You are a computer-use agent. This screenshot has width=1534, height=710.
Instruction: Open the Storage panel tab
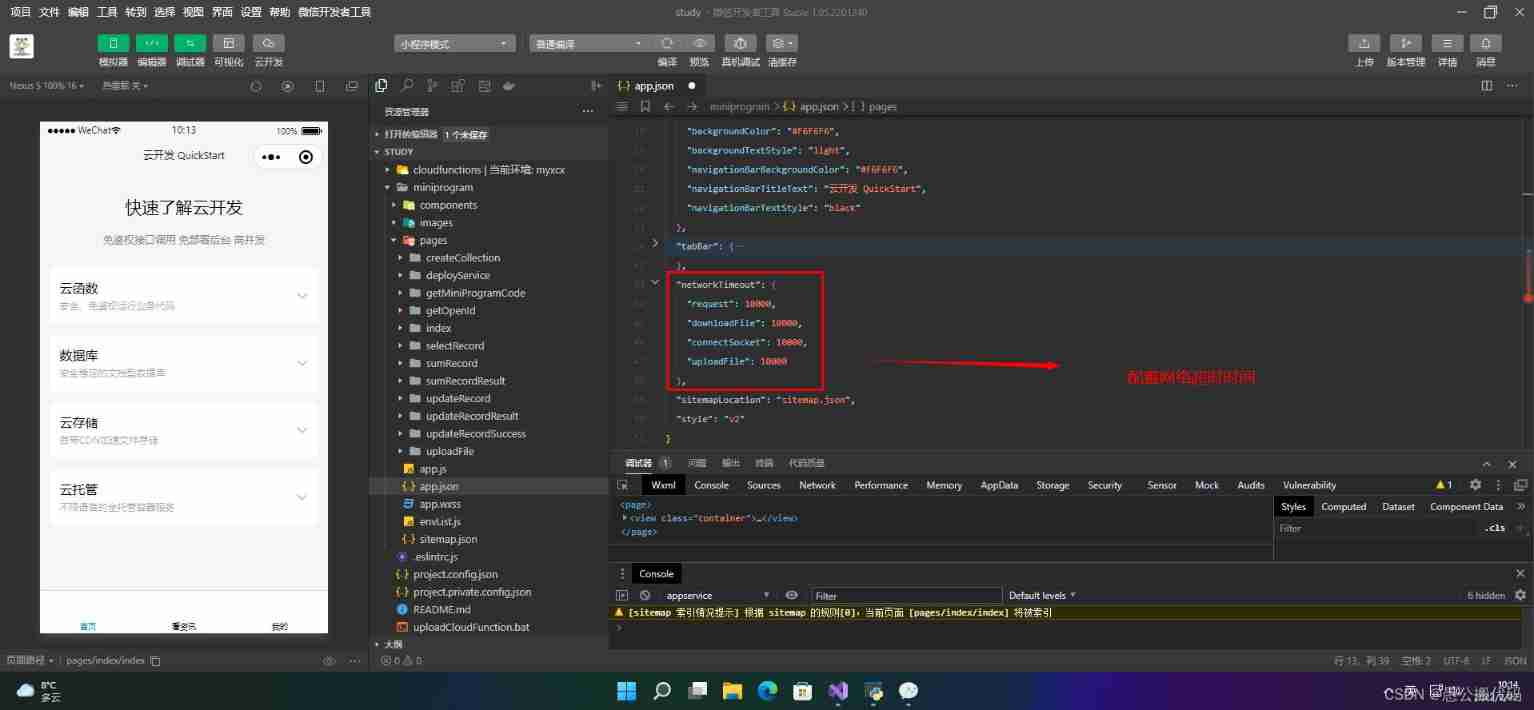[x=1052, y=485]
